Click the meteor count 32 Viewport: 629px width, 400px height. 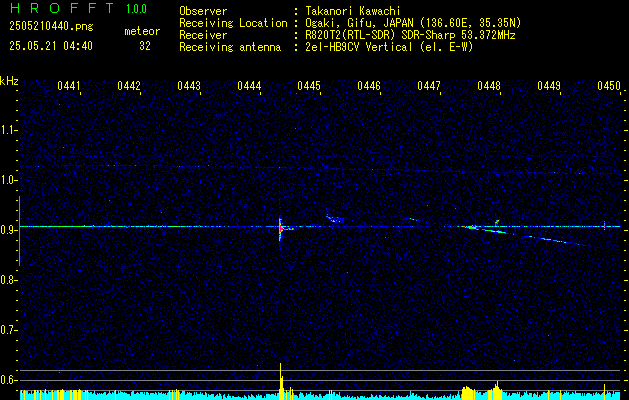point(145,46)
